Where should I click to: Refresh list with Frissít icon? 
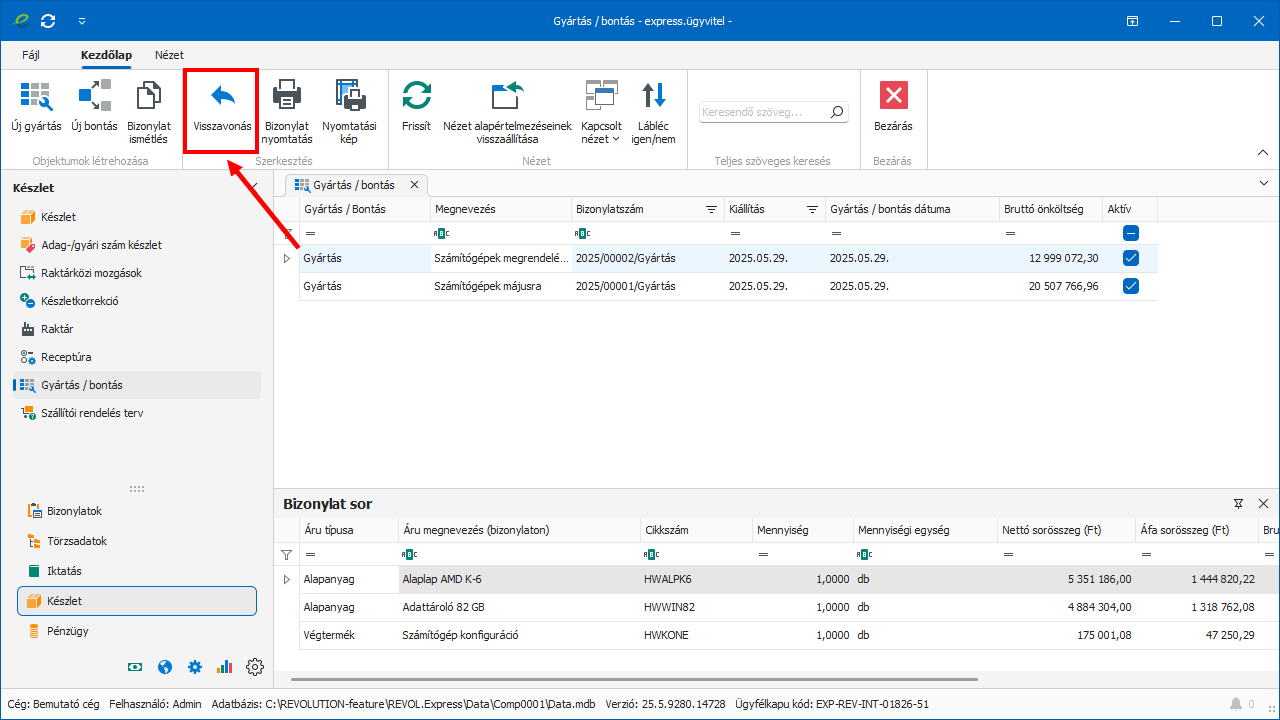[x=416, y=96]
